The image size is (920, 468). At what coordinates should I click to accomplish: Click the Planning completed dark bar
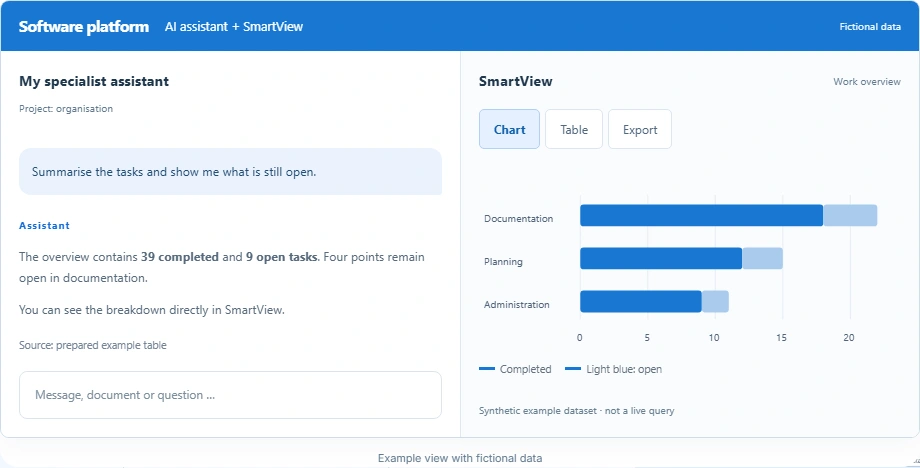661,258
